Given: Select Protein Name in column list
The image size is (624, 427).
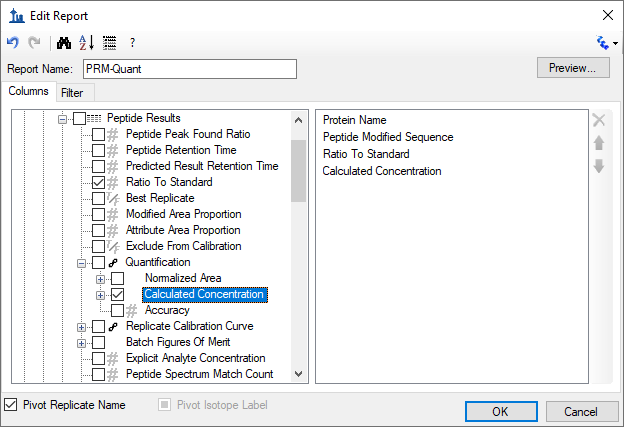Looking at the screenshot, I should (355, 120).
